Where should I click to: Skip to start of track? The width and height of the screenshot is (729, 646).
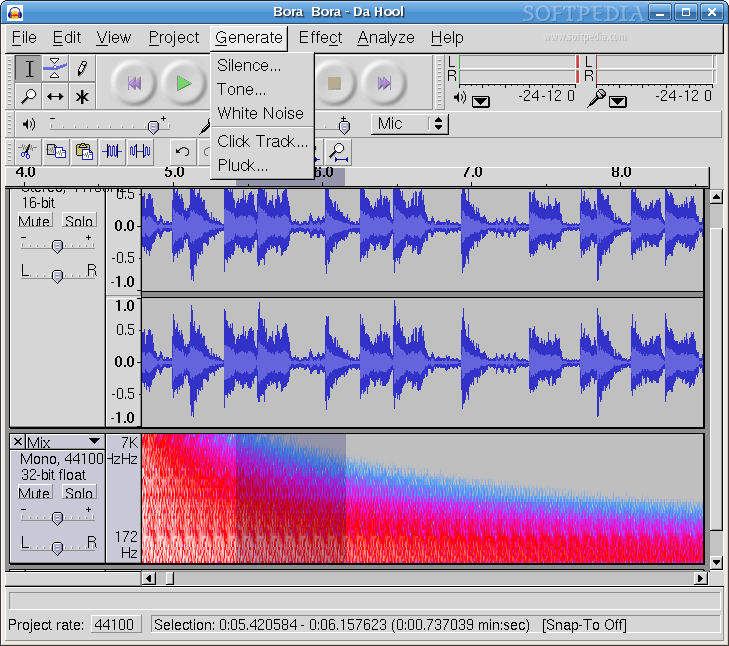[134, 83]
